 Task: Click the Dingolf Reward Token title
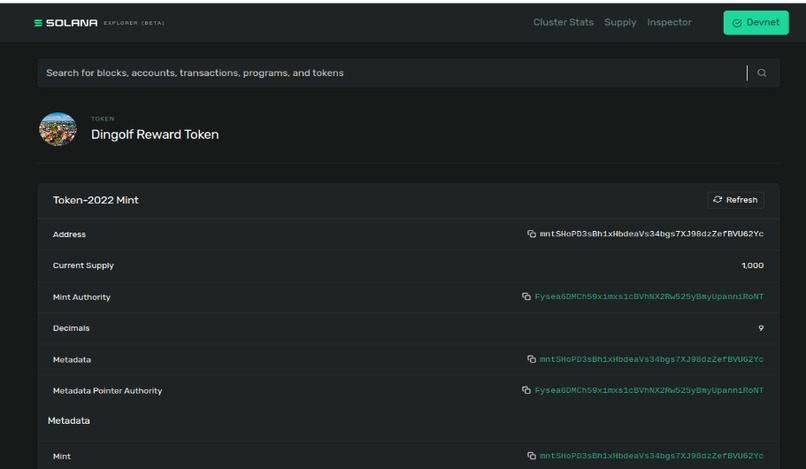click(x=155, y=135)
